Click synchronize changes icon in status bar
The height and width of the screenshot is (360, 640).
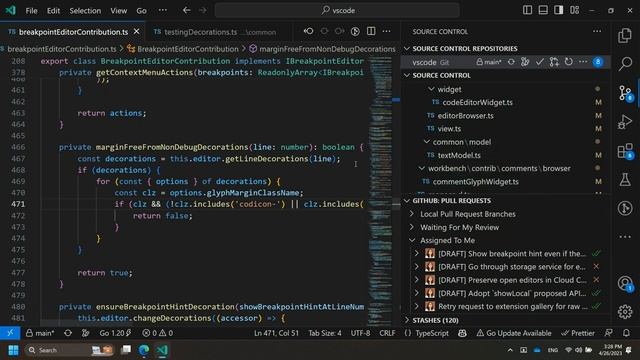(68, 333)
